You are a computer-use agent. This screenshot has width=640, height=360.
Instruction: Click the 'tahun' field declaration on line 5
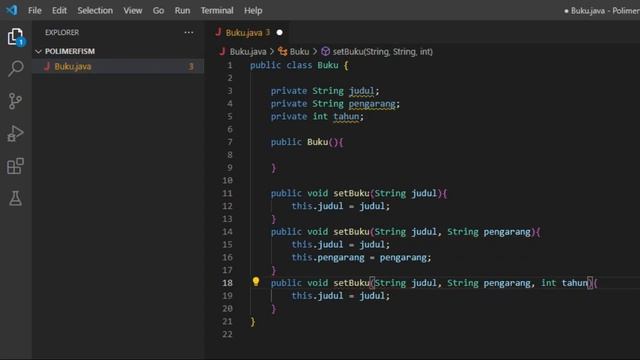pos(346,116)
